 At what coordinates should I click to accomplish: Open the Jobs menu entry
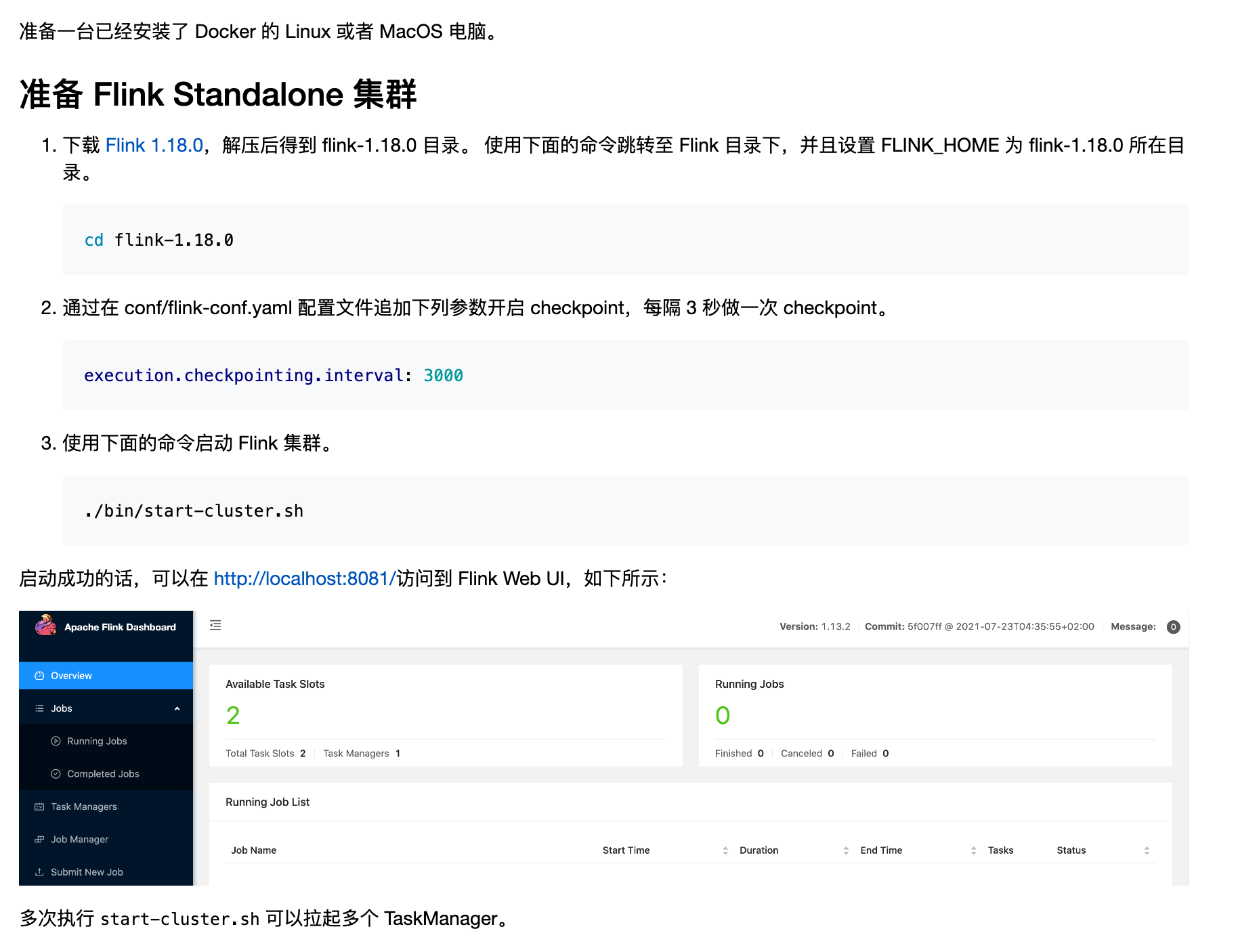tap(106, 708)
